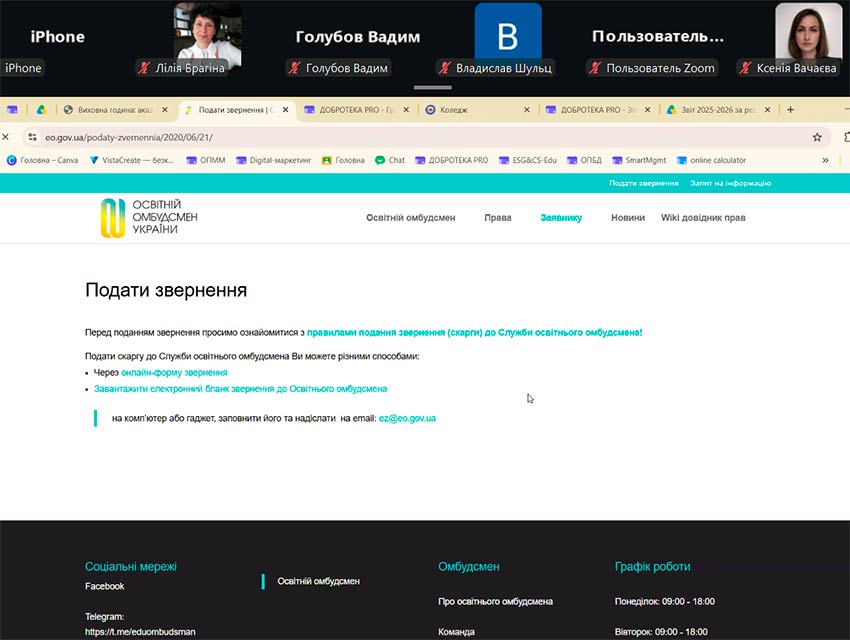Click the Понеділок: 09:00 - 18:00 schedule text
This screenshot has height=640, width=850.
click(x=665, y=601)
